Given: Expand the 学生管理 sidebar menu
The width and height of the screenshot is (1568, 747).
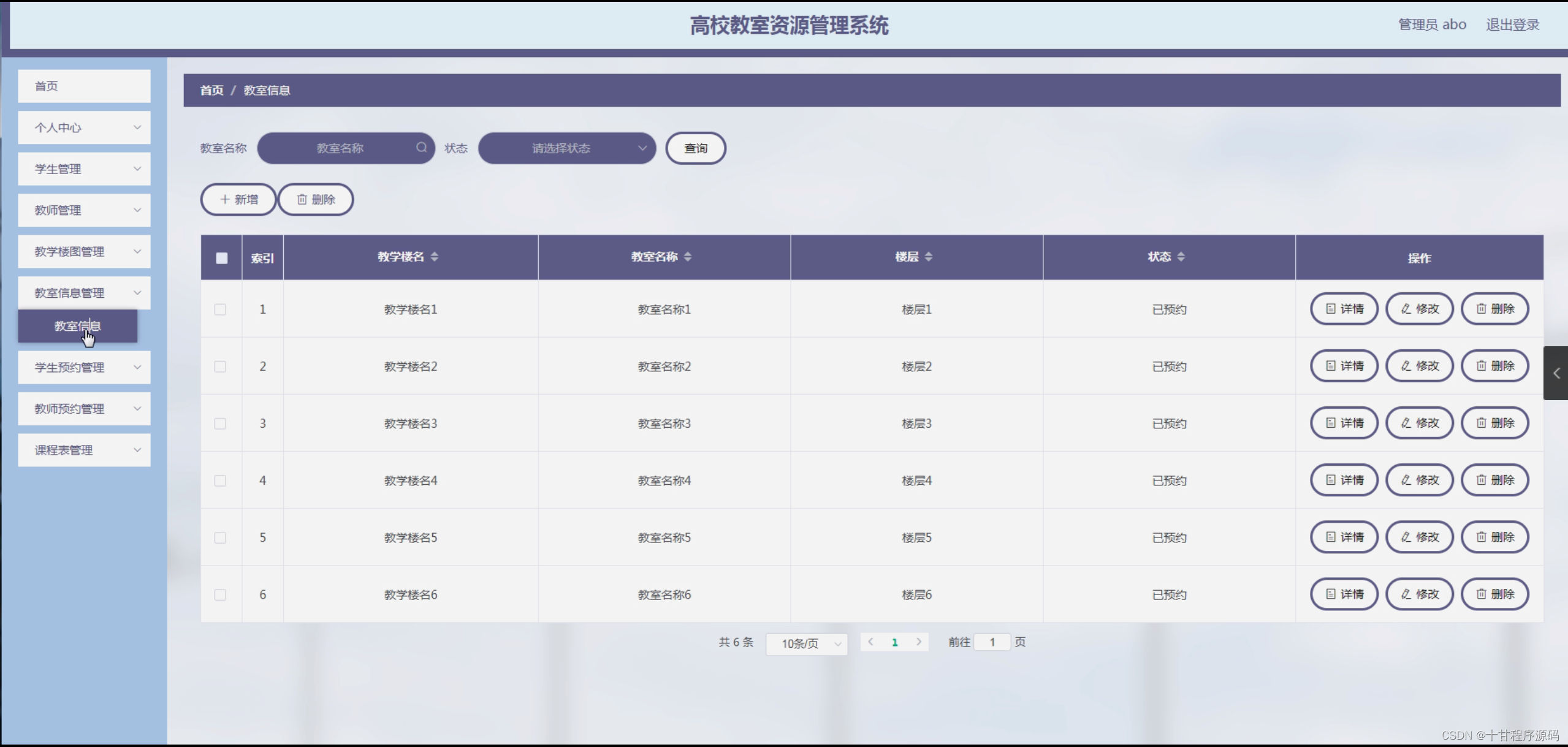Looking at the screenshot, I should [x=84, y=169].
